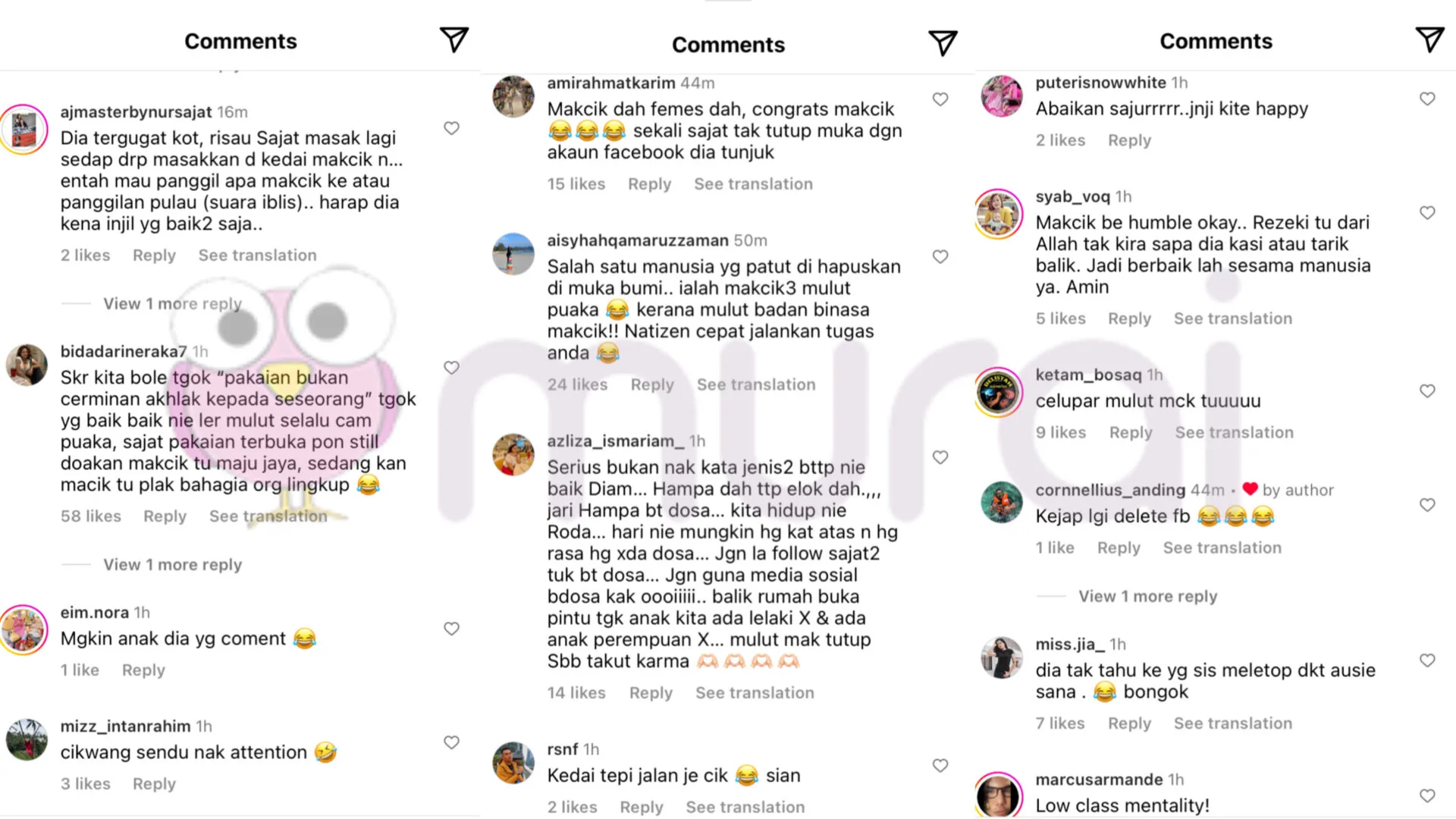Like bidadarineraka7's comment with heart icon

451,368
